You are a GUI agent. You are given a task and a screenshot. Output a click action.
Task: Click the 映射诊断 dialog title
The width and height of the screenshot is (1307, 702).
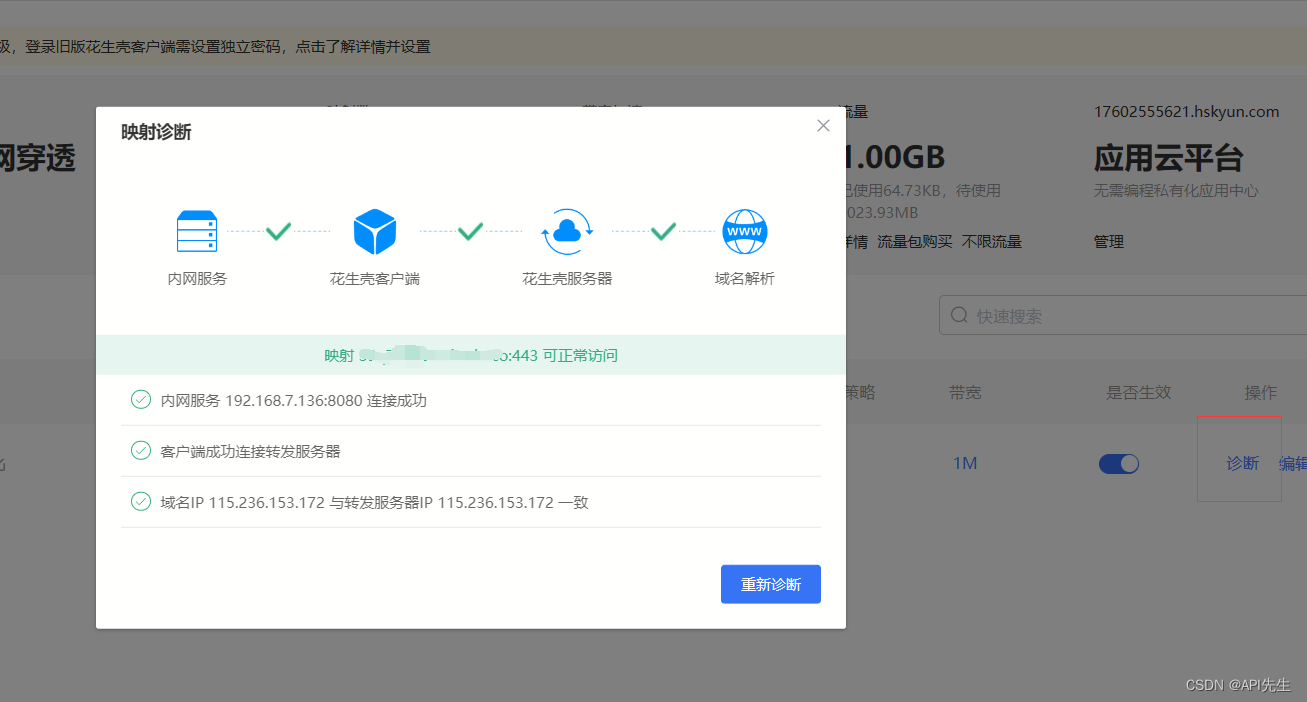pos(156,132)
